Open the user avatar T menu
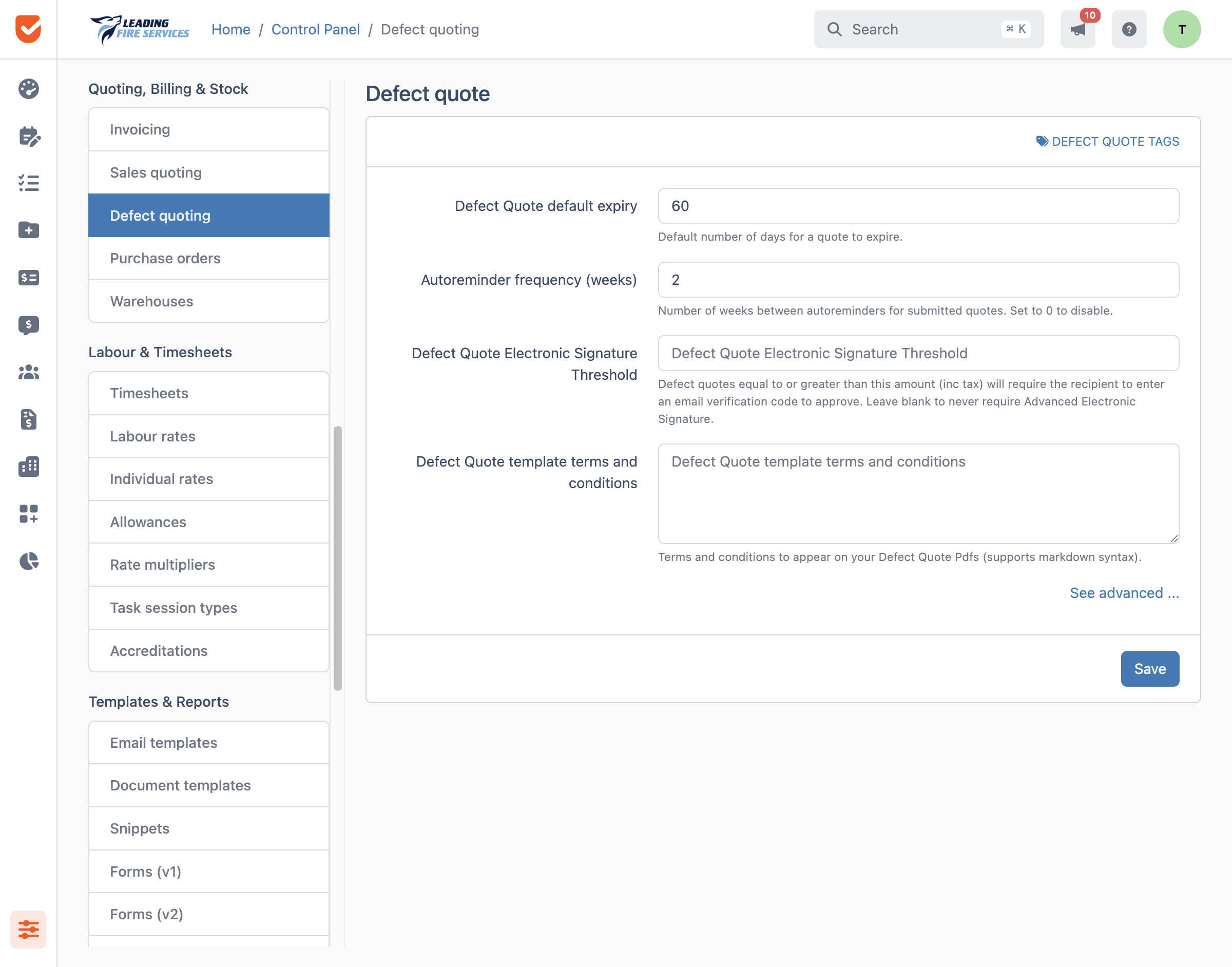The image size is (1232, 967). pos(1182,29)
